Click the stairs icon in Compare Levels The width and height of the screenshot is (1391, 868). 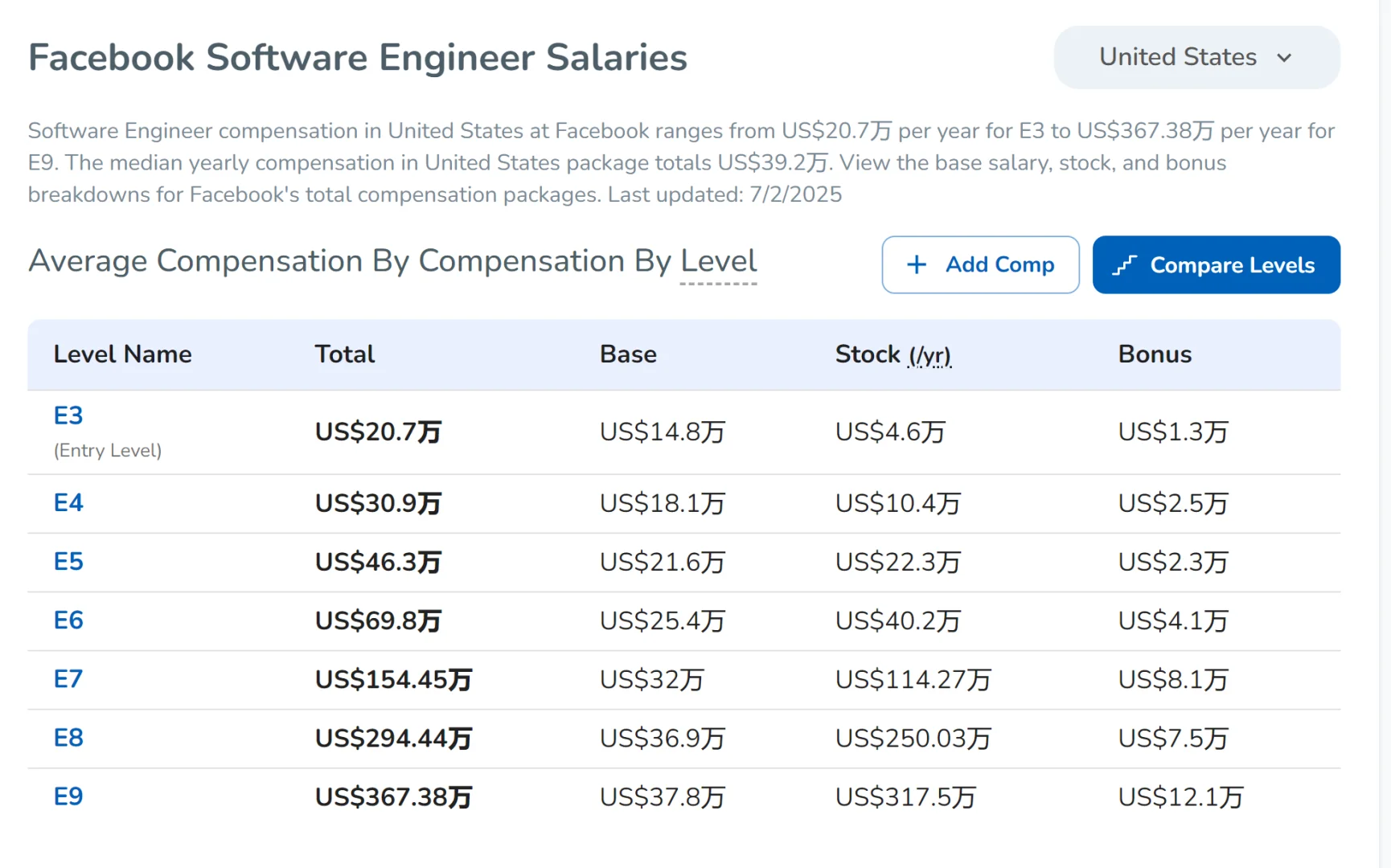coord(1124,265)
